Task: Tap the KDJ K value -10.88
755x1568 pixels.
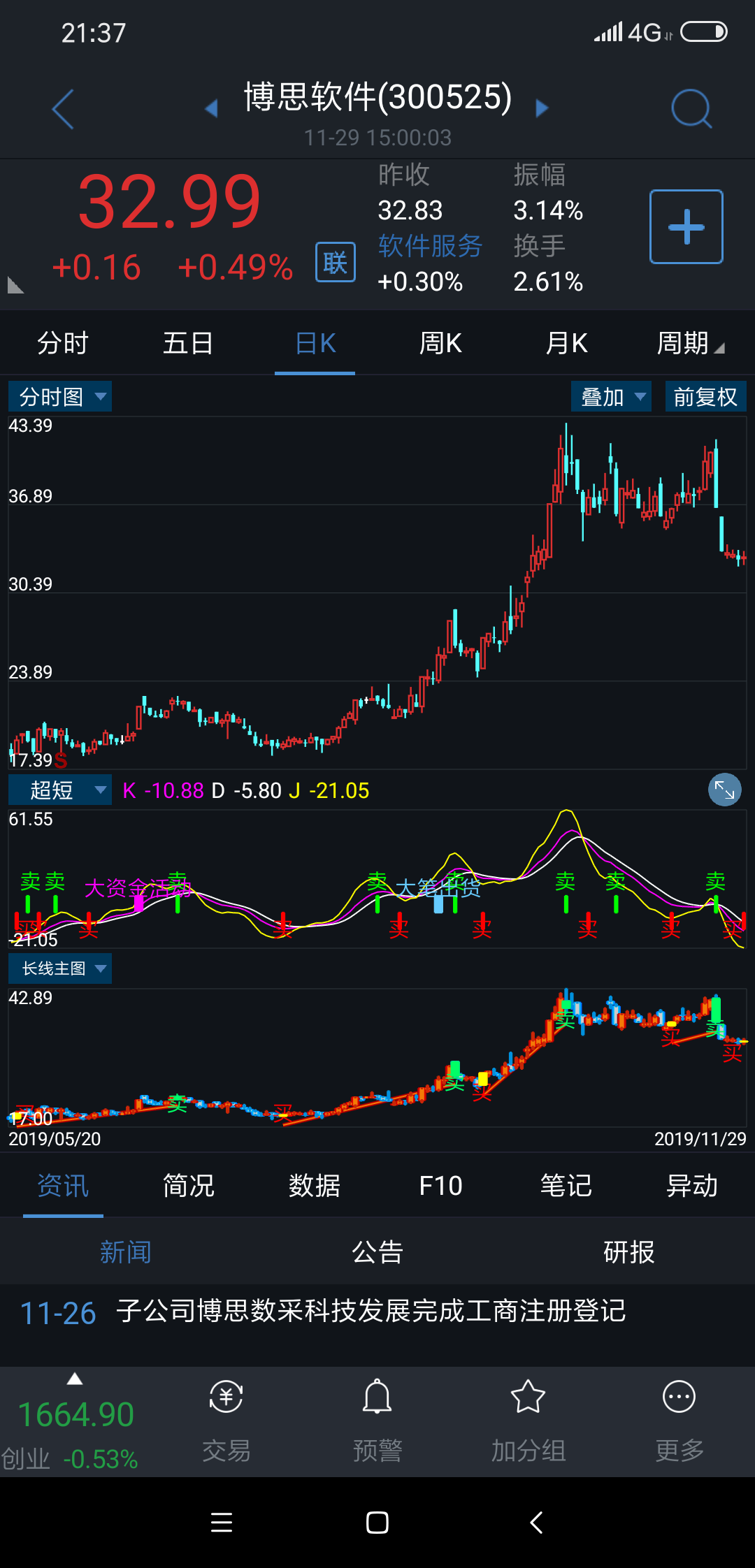Action: 174,790
